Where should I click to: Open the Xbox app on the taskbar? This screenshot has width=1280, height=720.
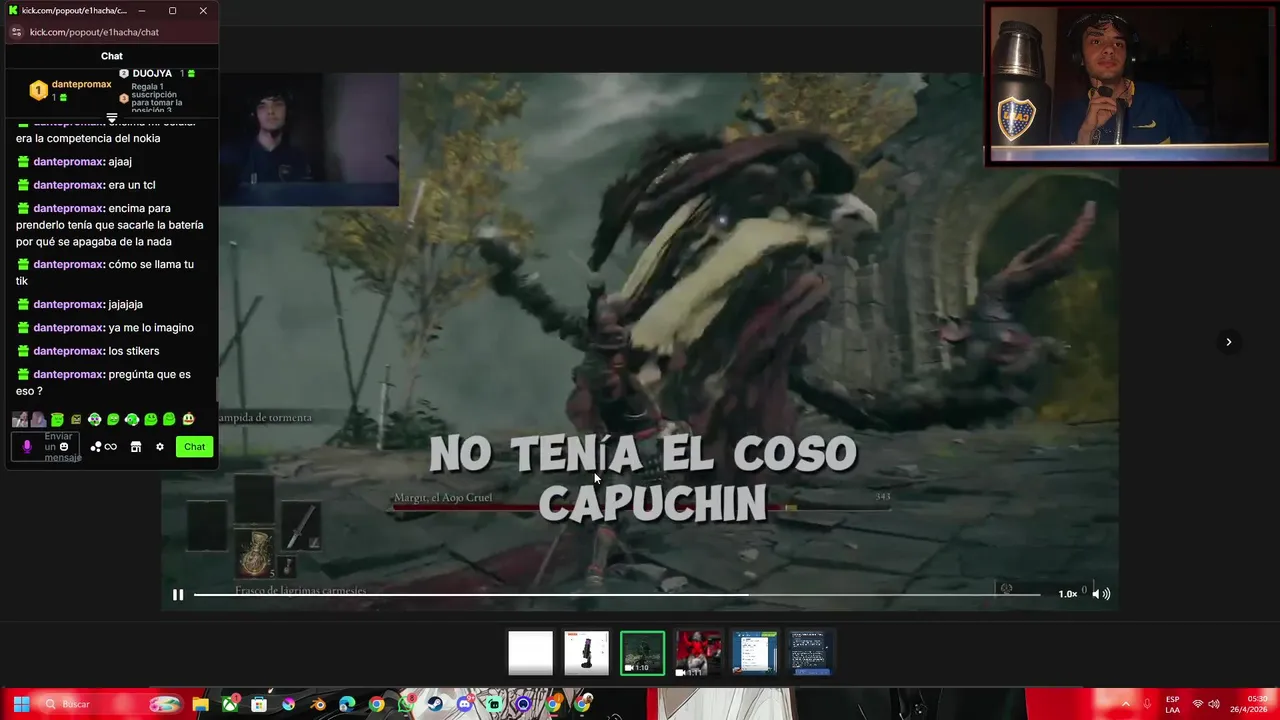point(230,704)
